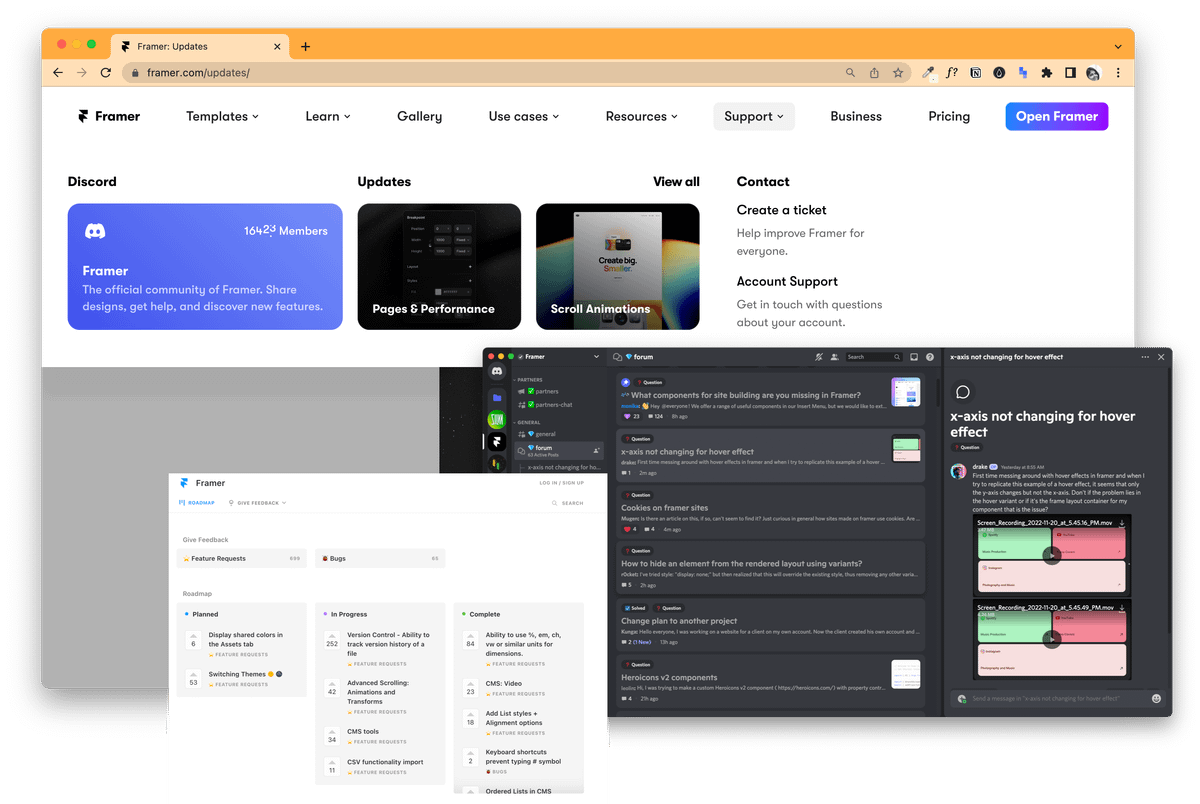
Task: Open the thread's three-dot more options
Action: (x=1145, y=357)
